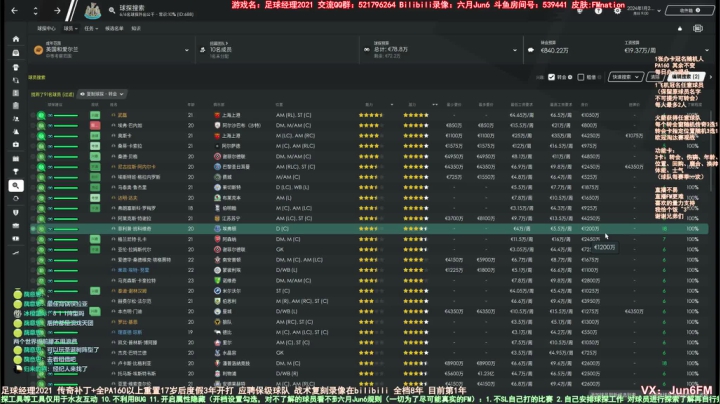This screenshot has height=404, width=720.
Task: Expand the scouting budget €78.8万 dropdown arrow
Action: click(514, 50)
